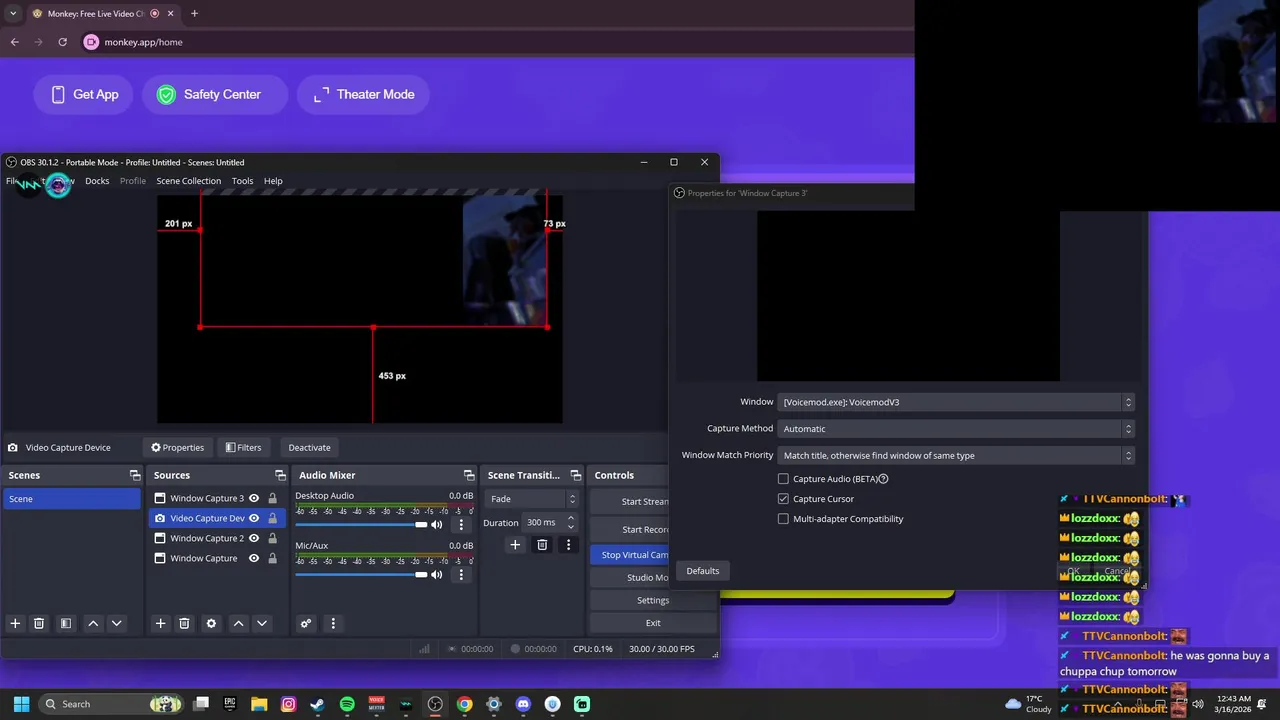Lock Window Capture 3 source

(x=272, y=498)
